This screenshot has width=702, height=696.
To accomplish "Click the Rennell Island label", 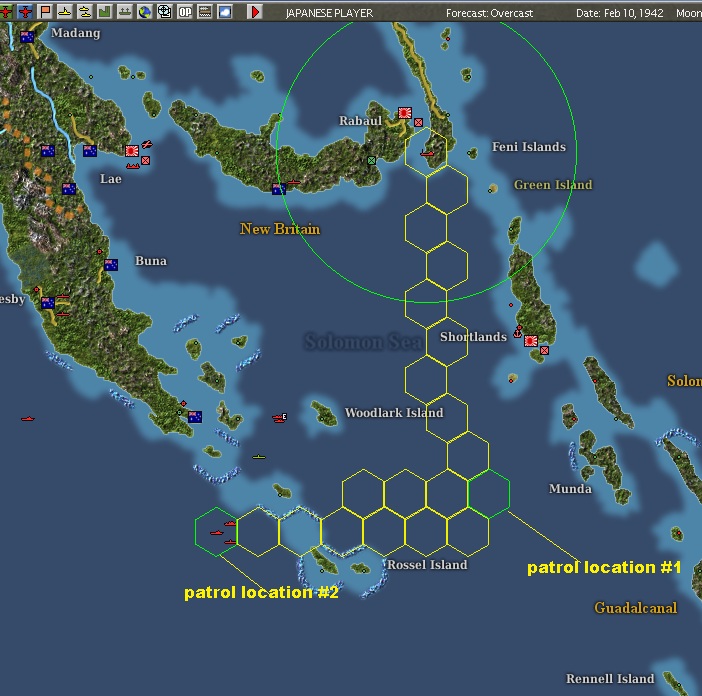I will click(610, 679).
